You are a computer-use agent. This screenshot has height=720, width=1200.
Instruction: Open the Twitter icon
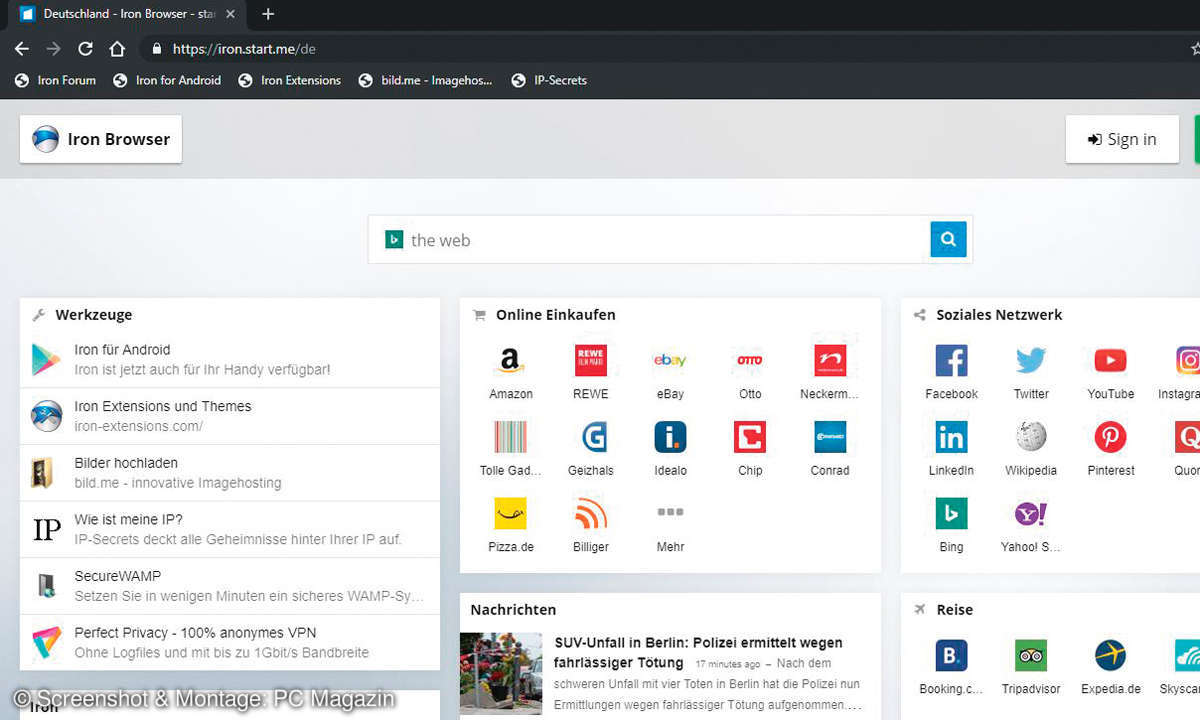pos(1031,361)
